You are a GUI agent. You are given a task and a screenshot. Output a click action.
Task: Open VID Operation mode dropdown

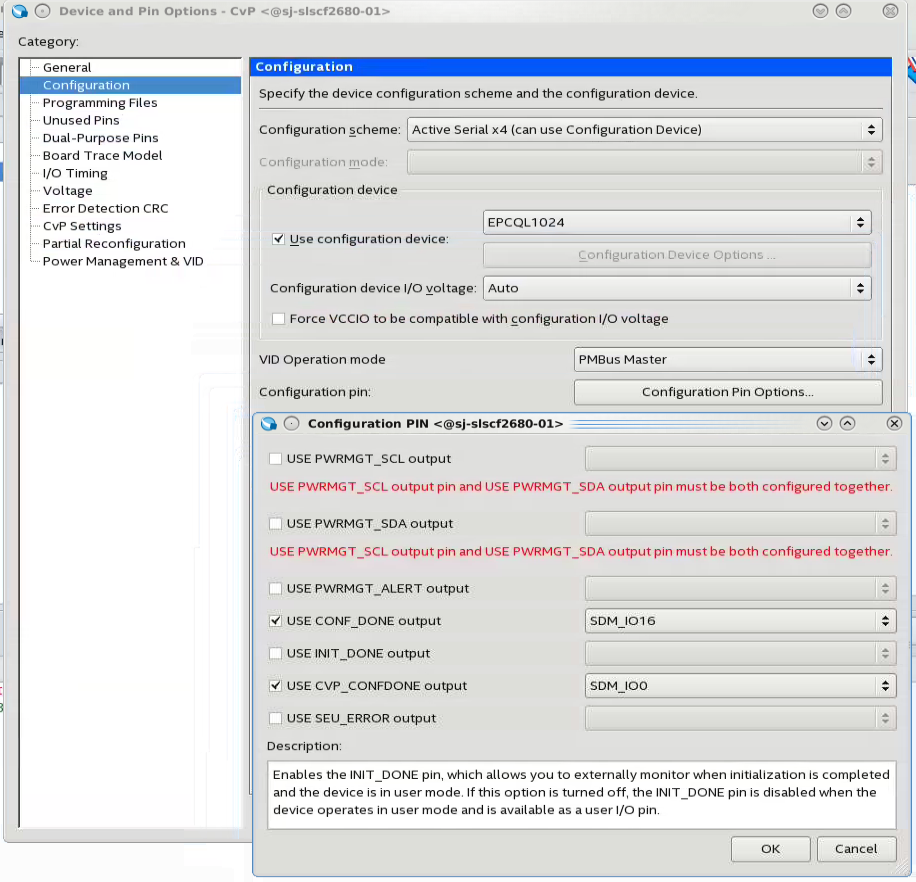[x=728, y=359]
